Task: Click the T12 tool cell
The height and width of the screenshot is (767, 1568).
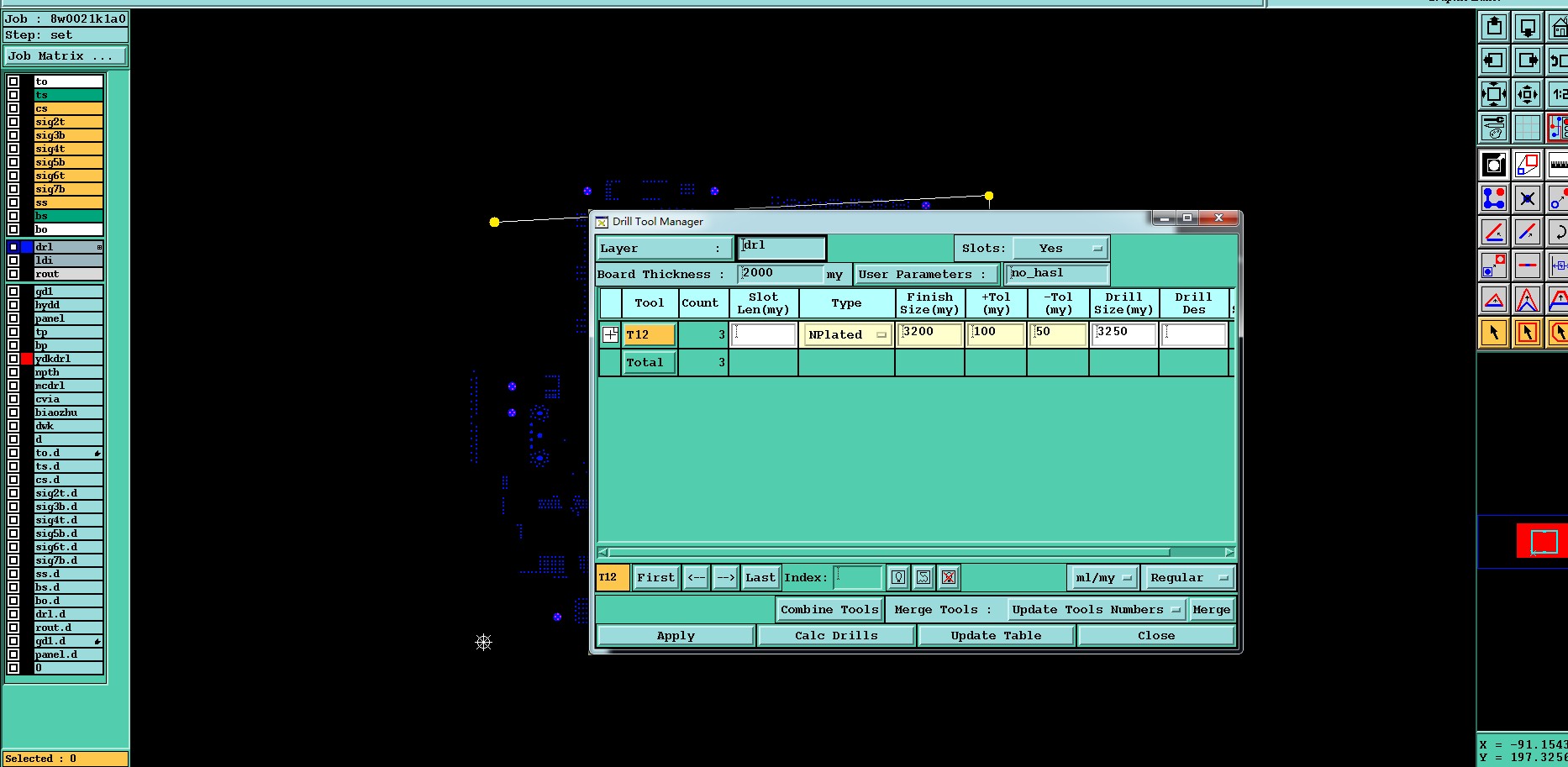Action: point(649,334)
